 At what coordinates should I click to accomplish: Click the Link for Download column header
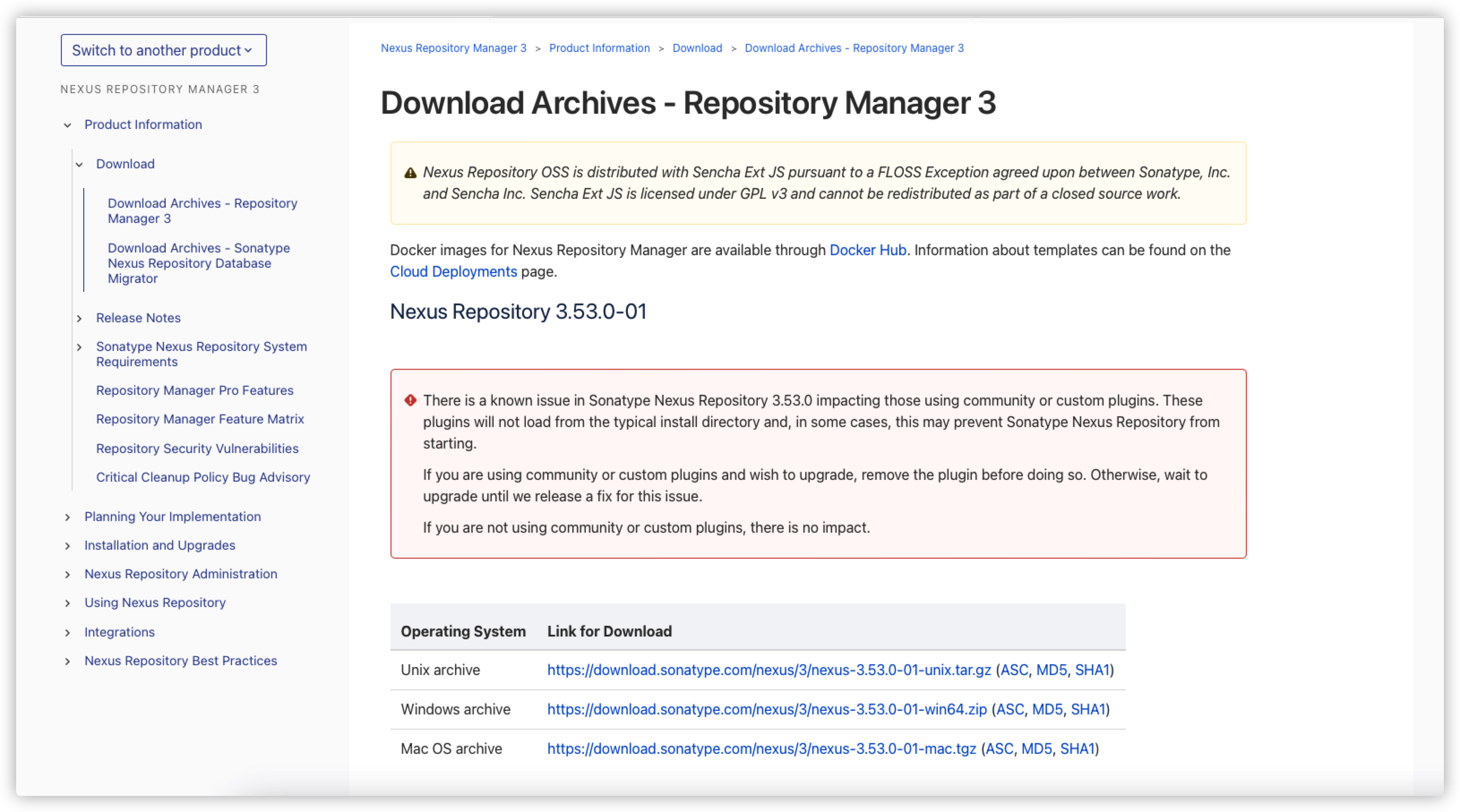point(609,631)
